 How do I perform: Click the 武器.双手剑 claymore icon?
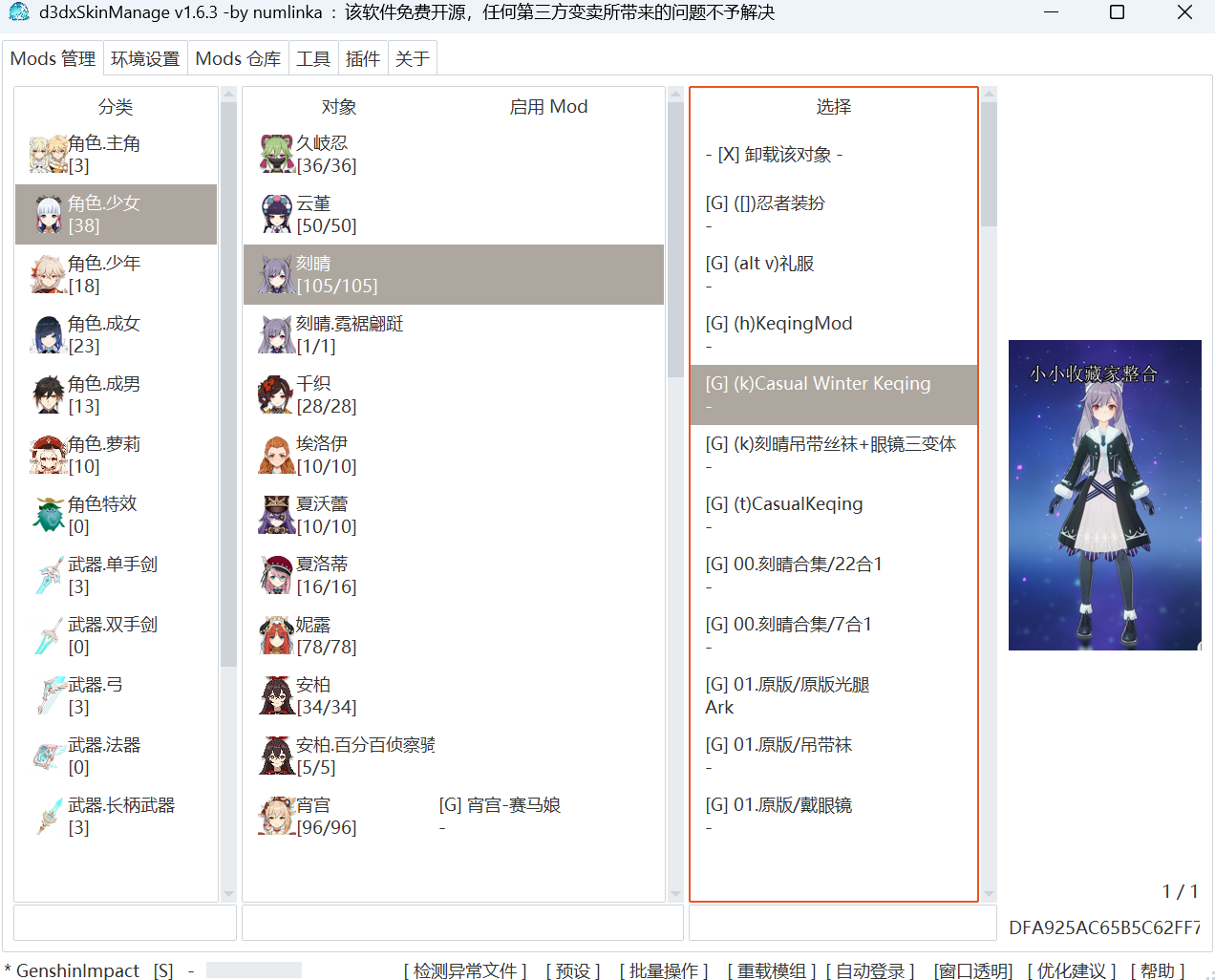pos(48,636)
